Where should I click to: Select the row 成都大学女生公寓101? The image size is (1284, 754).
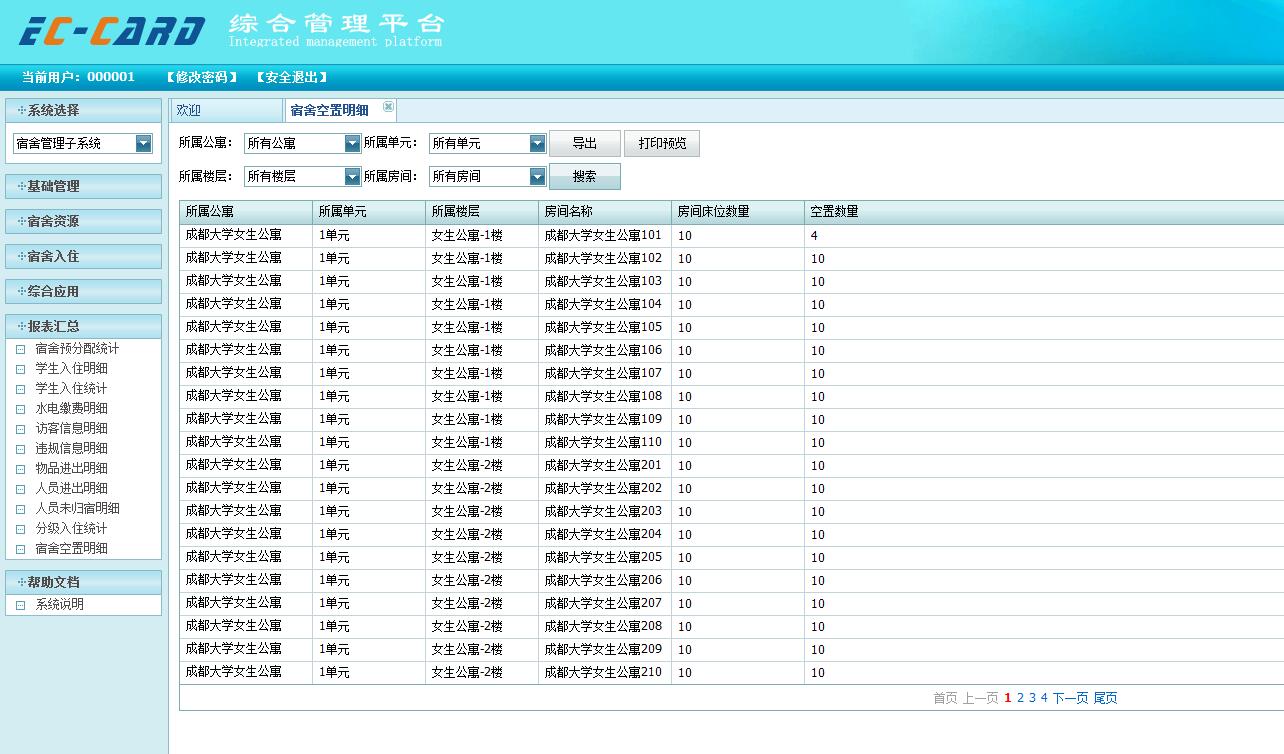pyautogui.click(x=732, y=236)
